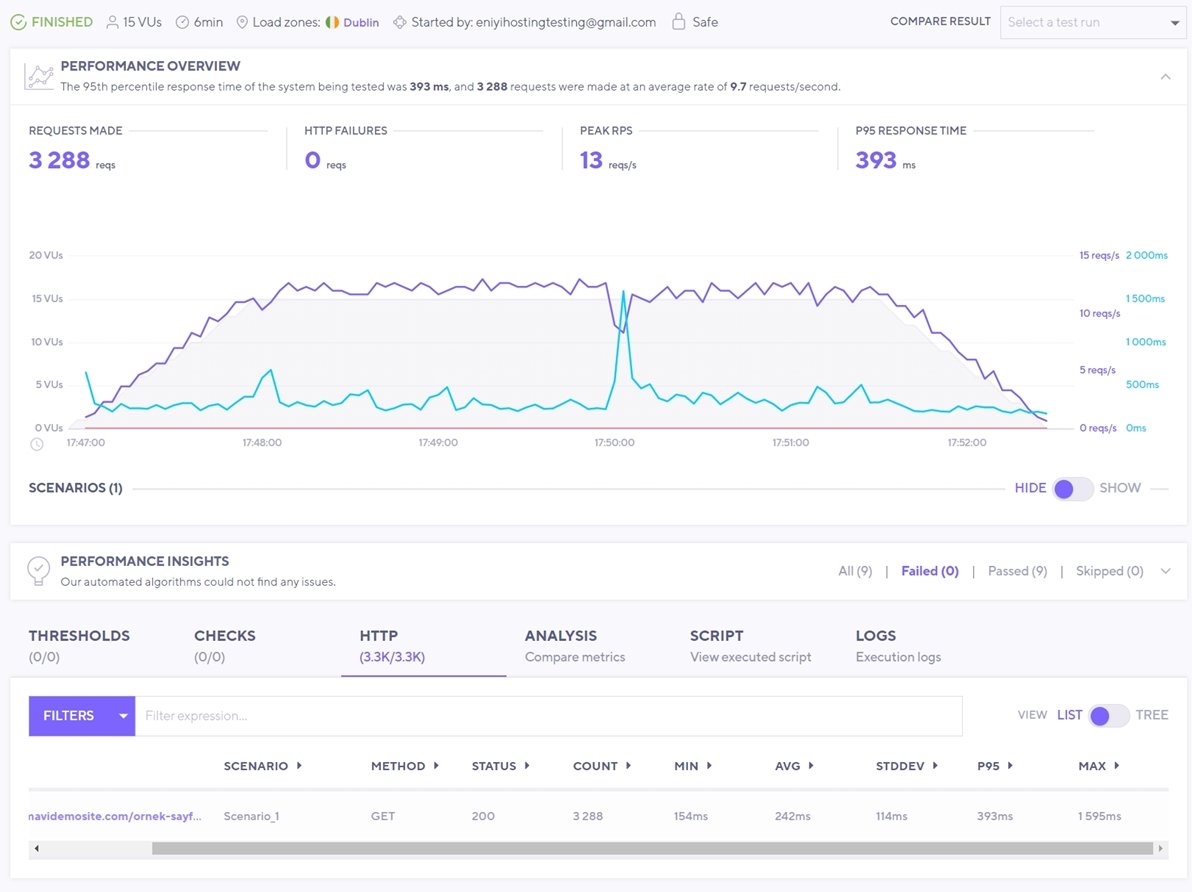Open the navidemosite.com URL row link

(x=115, y=816)
